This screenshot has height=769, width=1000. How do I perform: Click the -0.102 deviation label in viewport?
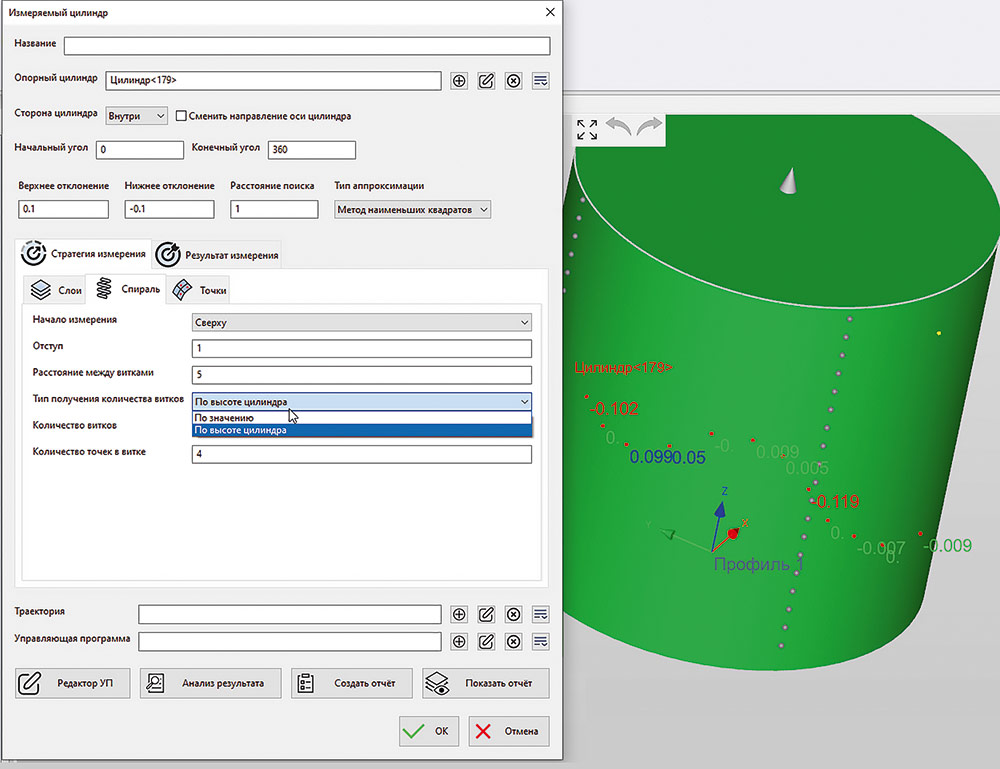click(x=614, y=409)
